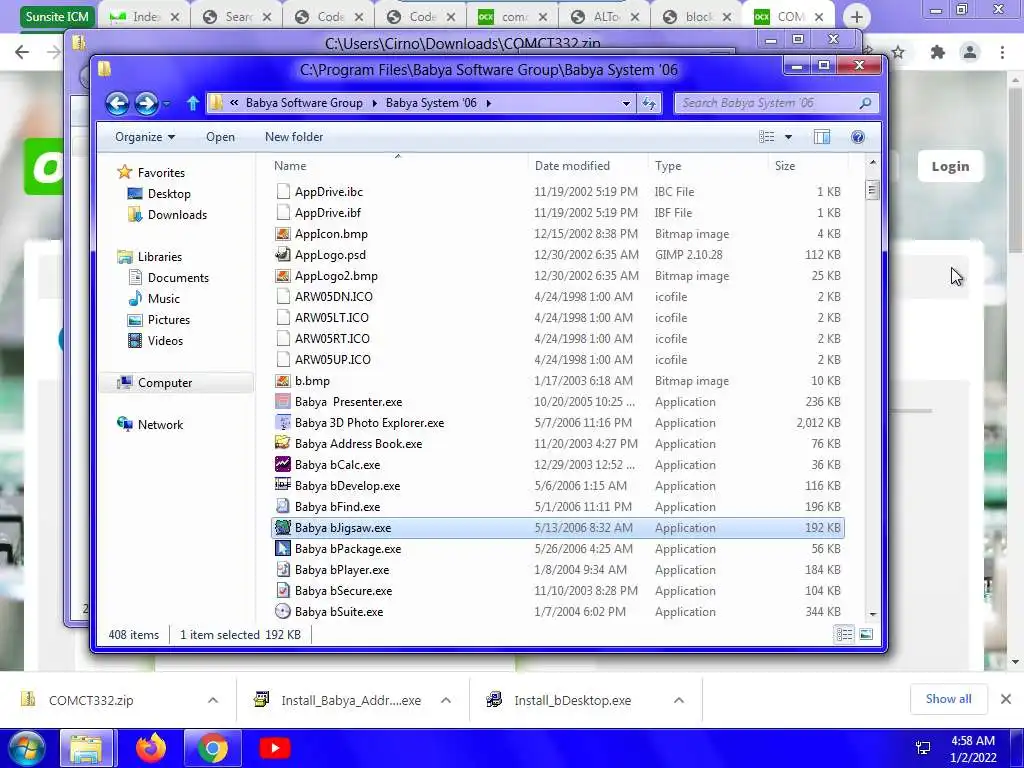Open Install_bDesktop.exe download item
This screenshot has width=1024, height=768.
pos(572,700)
